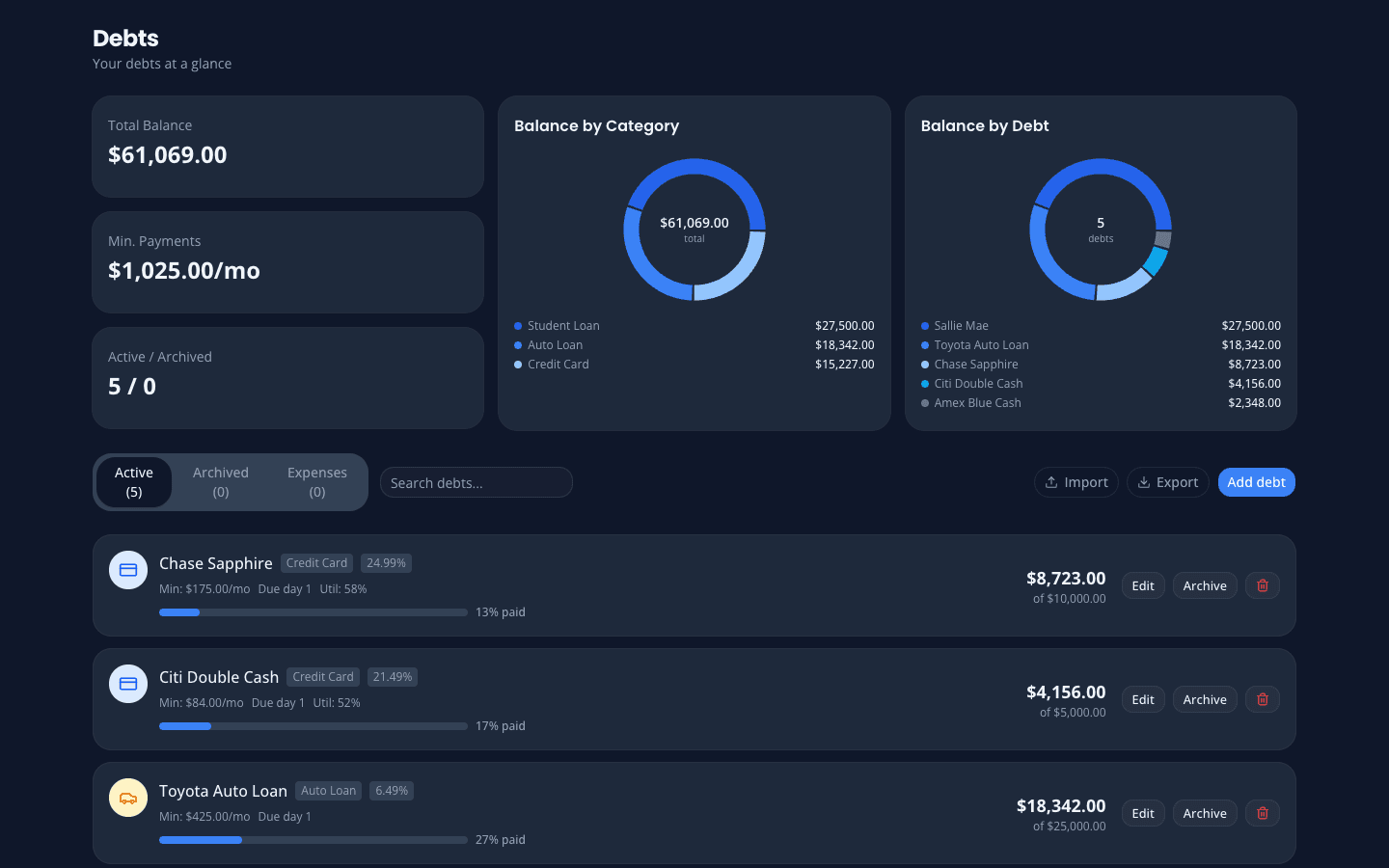Screen dimensions: 1389x868
Task: Click the car icon beside Toyota Auto Loan
Action: pyautogui.click(x=128, y=798)
